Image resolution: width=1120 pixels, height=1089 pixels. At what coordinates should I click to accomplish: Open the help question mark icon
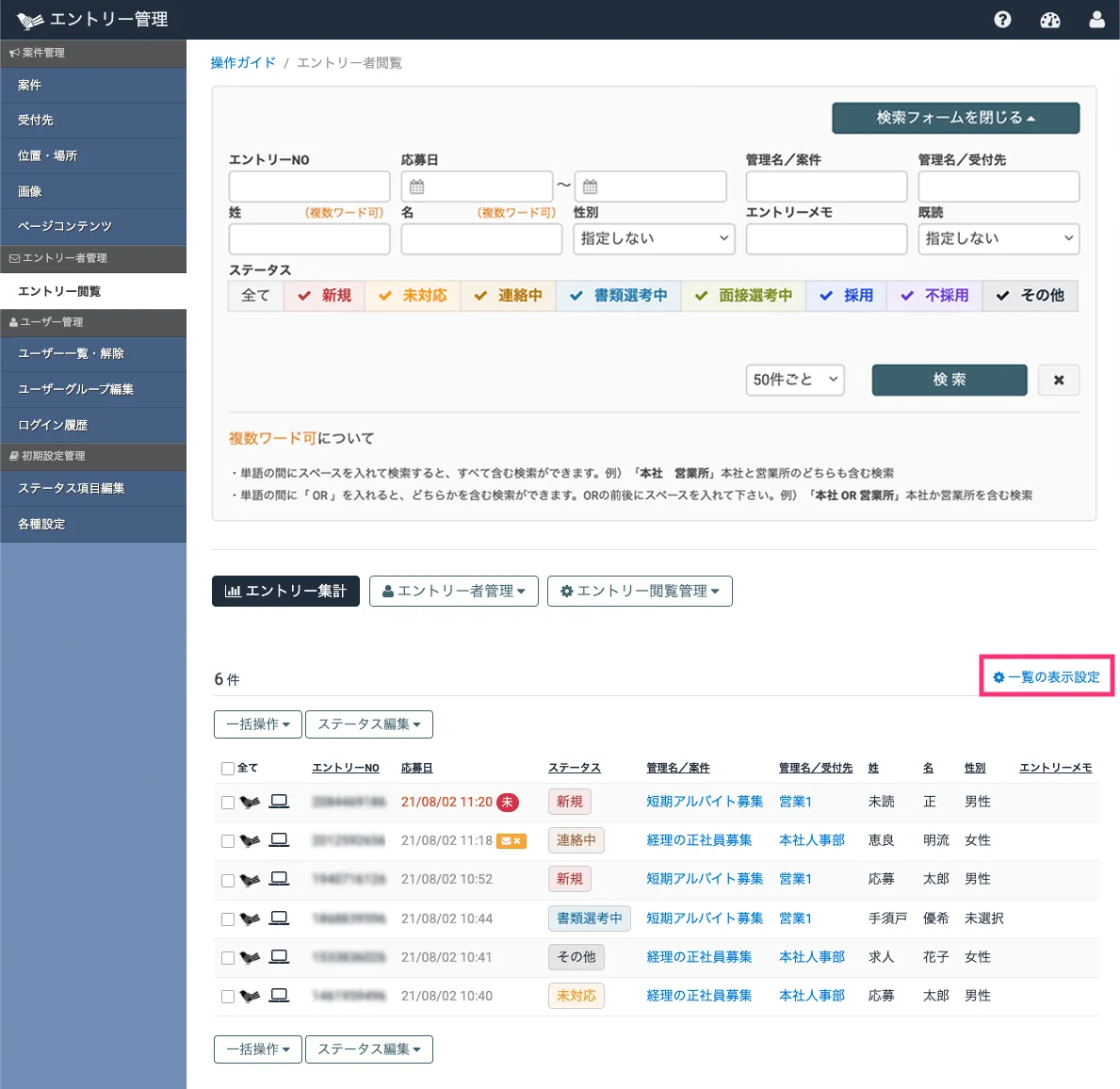click(x=1002, y=19)
